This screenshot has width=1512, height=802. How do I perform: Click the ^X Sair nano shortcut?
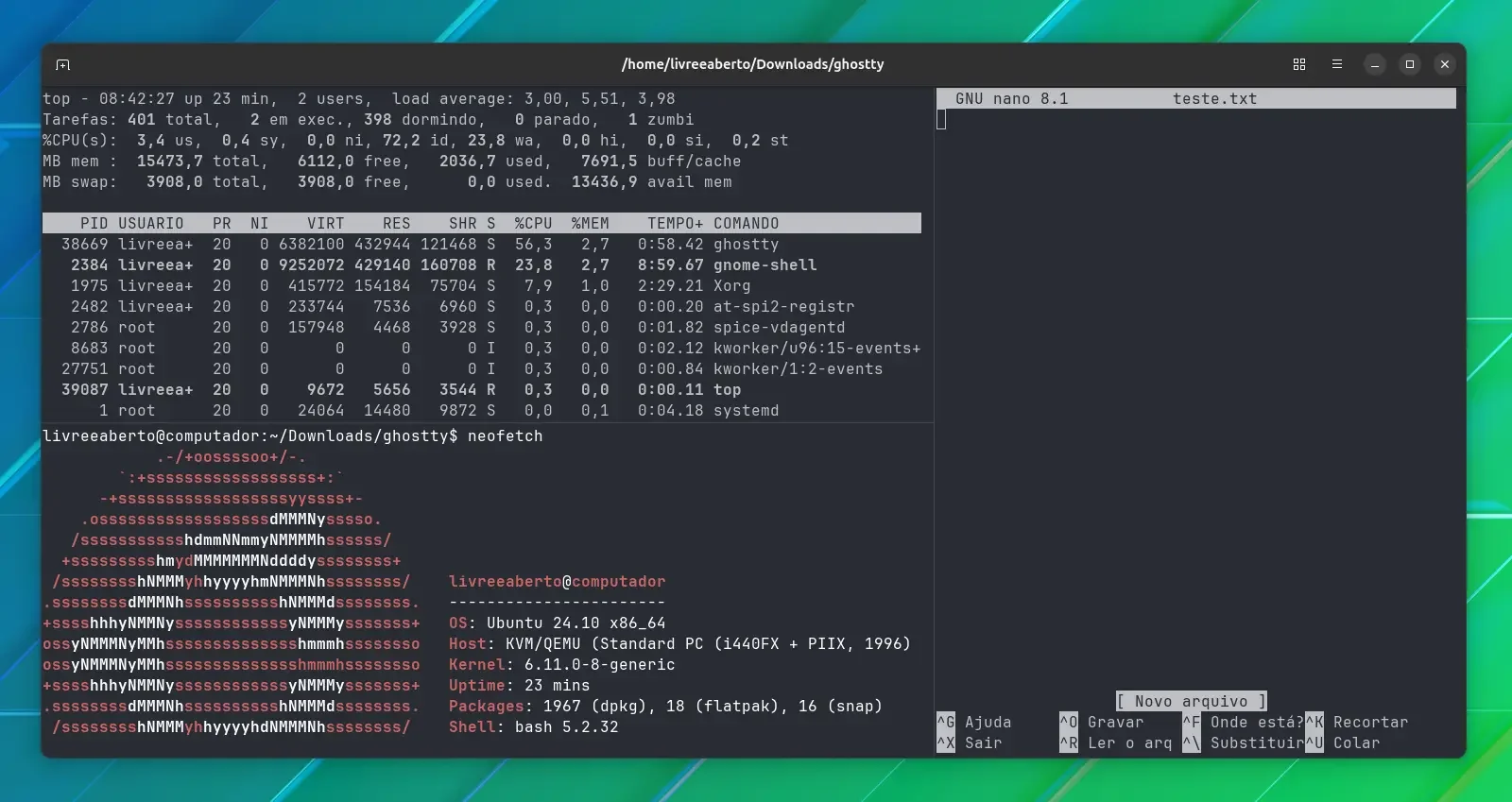970,743
